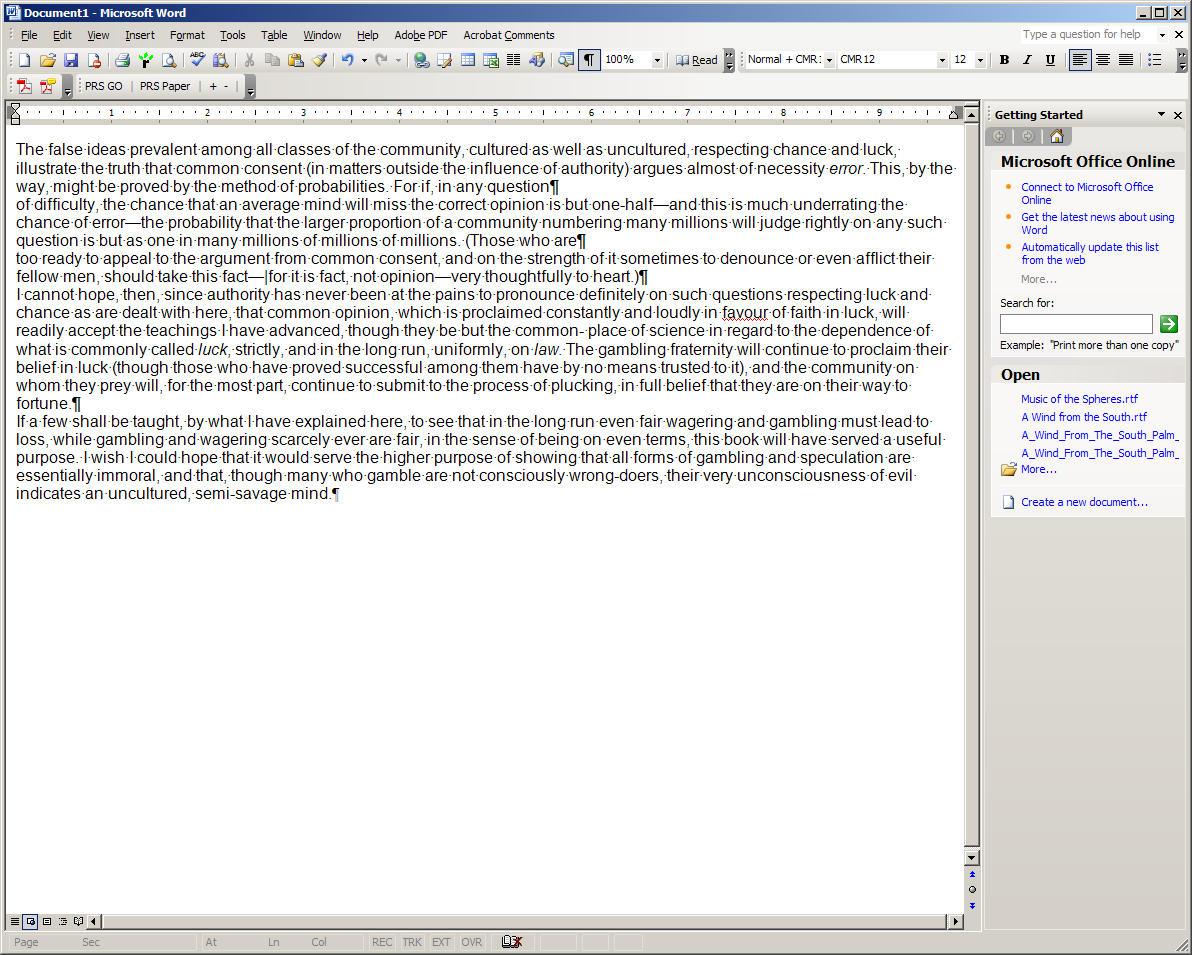1192x955 pixels.
Task: Open the Permission icon on the toolbar
Action: pyautogui.click(x=94, y=60)
